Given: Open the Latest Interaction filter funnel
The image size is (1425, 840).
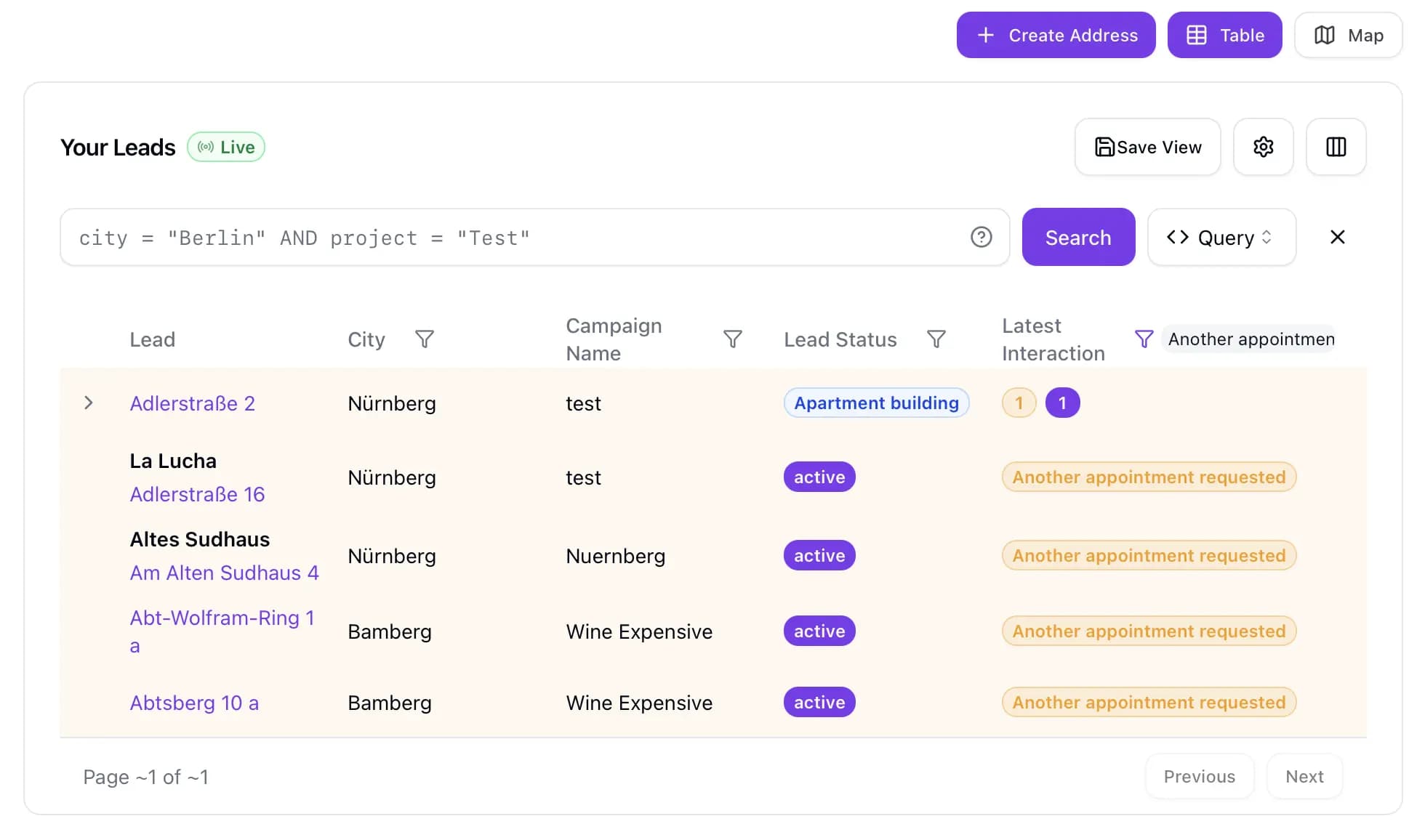Looking at the screenshot, I should coord(1143,339).
